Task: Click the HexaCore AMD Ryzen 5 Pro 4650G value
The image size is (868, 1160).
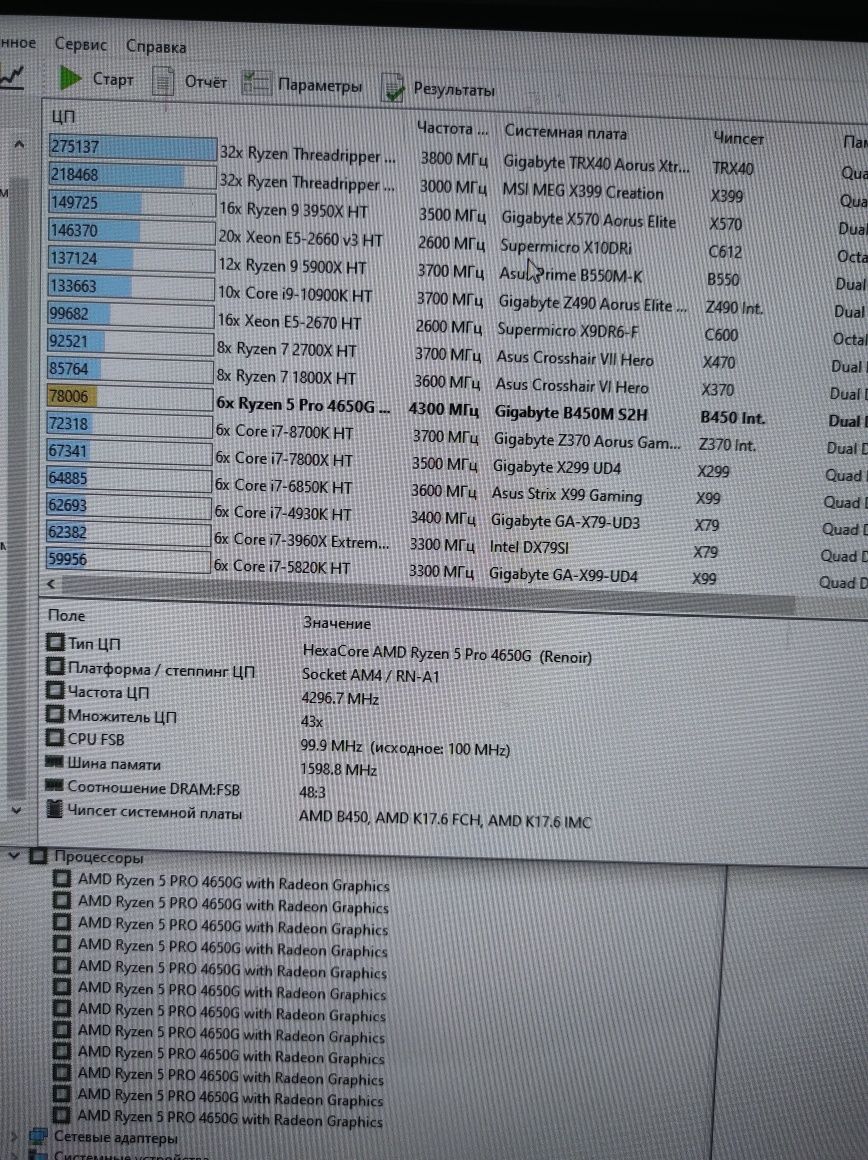Action: point(447,654)
